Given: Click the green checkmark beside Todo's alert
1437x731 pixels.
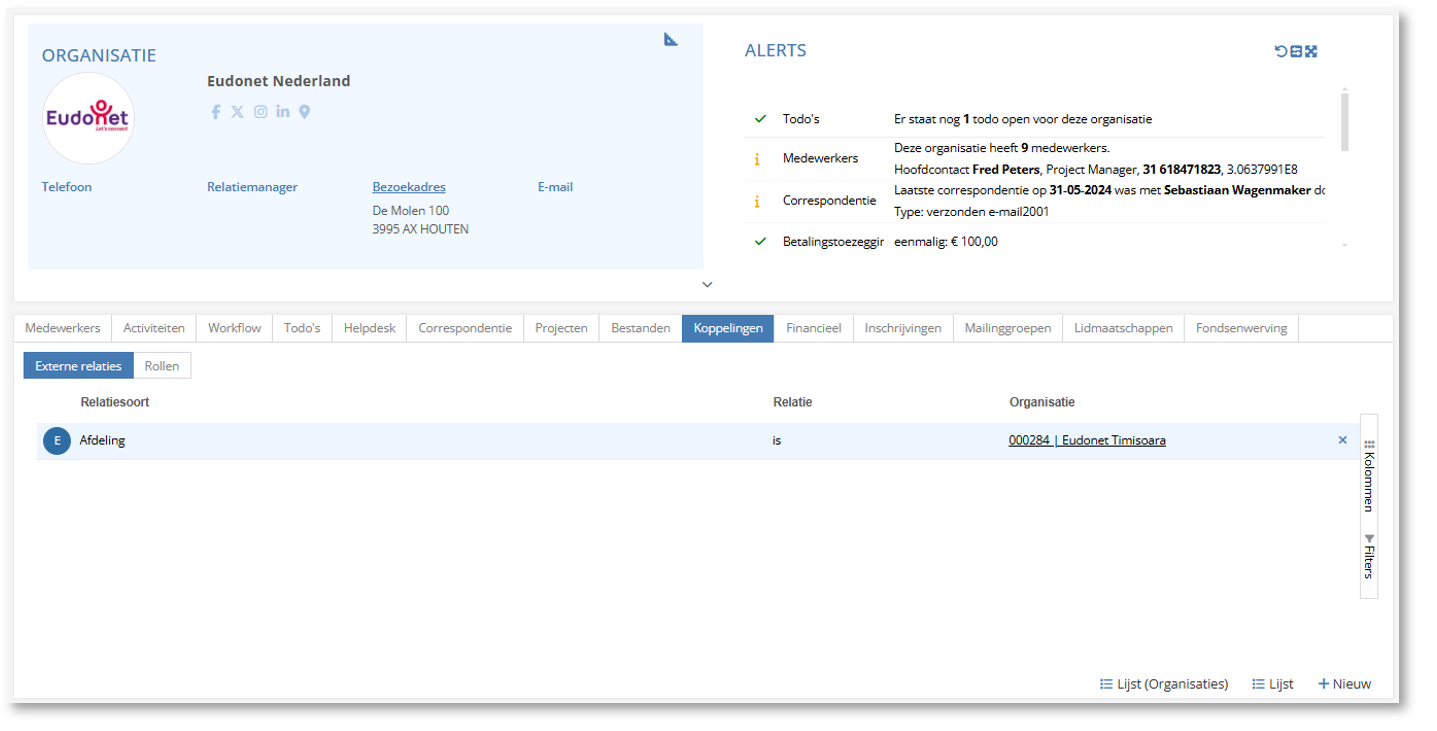Looking at the screenshot, I should coord(760,119).
